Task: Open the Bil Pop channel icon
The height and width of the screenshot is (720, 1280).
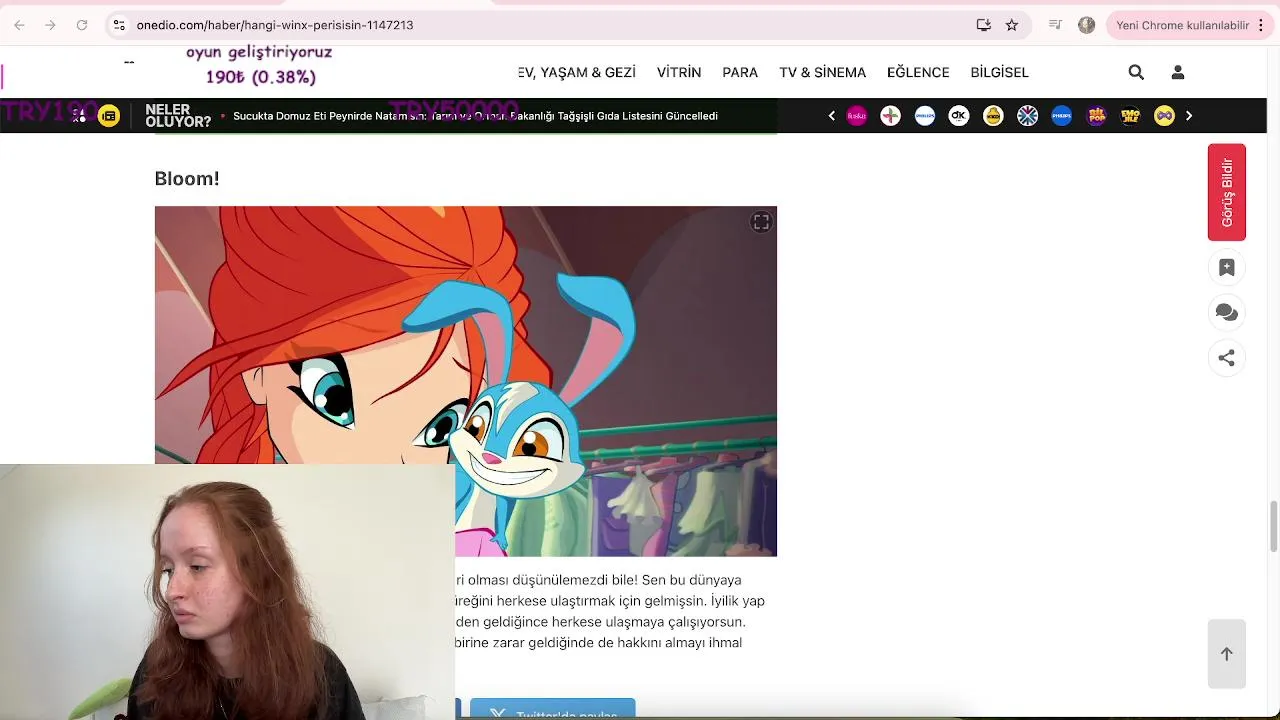Action: [1097, 116]
